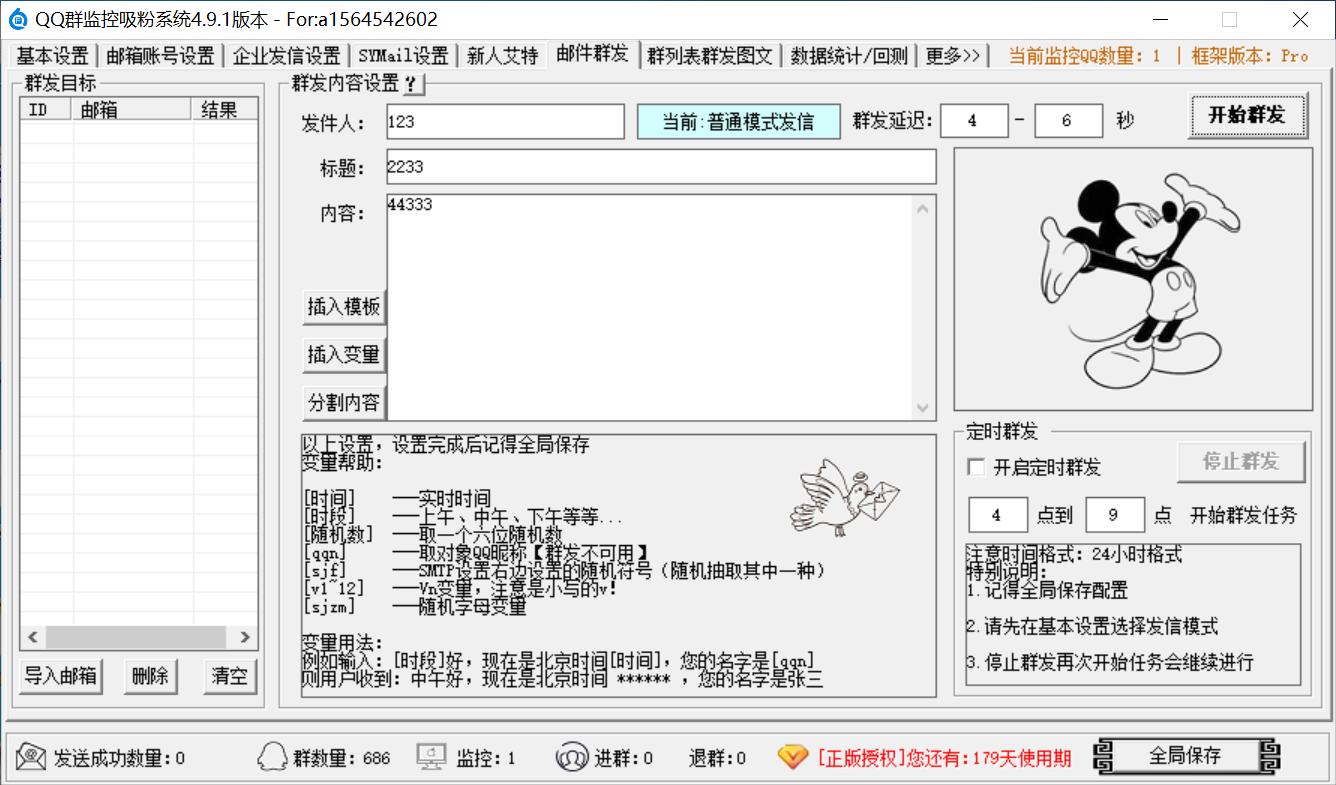Expand the 更多>> tab
This screenshot has height=785, width=1336.
953,56
